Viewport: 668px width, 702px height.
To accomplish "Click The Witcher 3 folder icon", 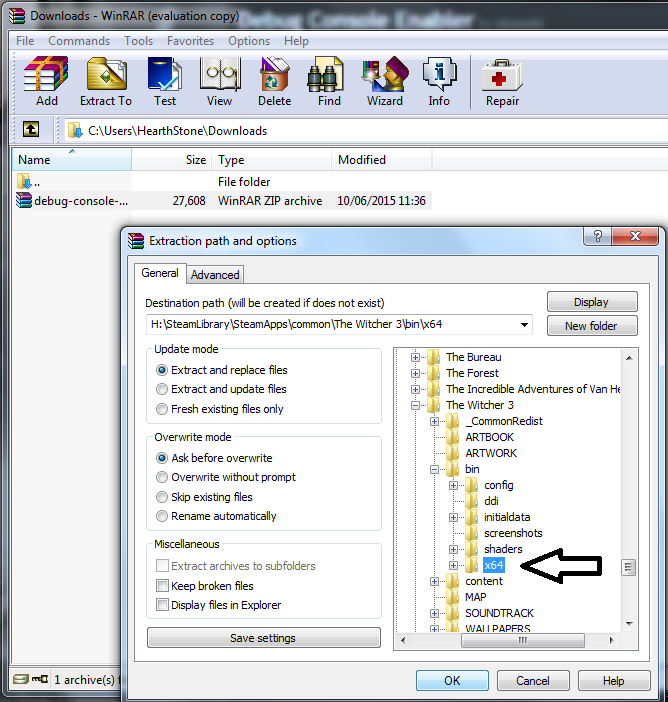I will click(x=433, y=405).
